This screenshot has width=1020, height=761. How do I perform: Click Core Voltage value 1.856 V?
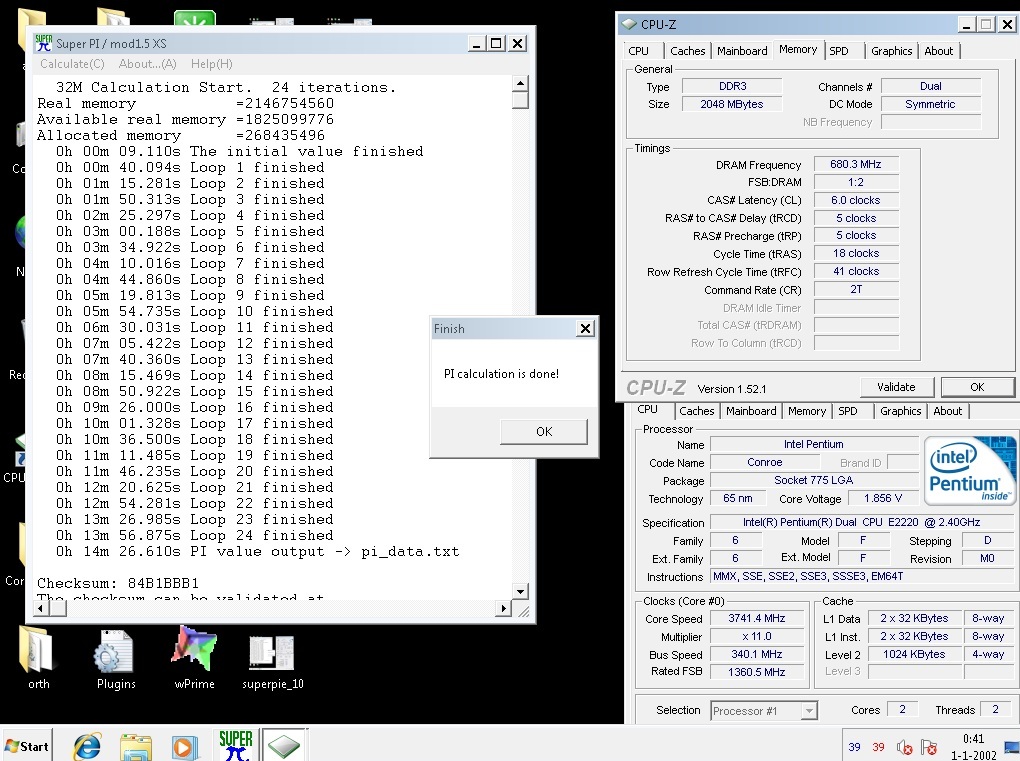[883, 498]
